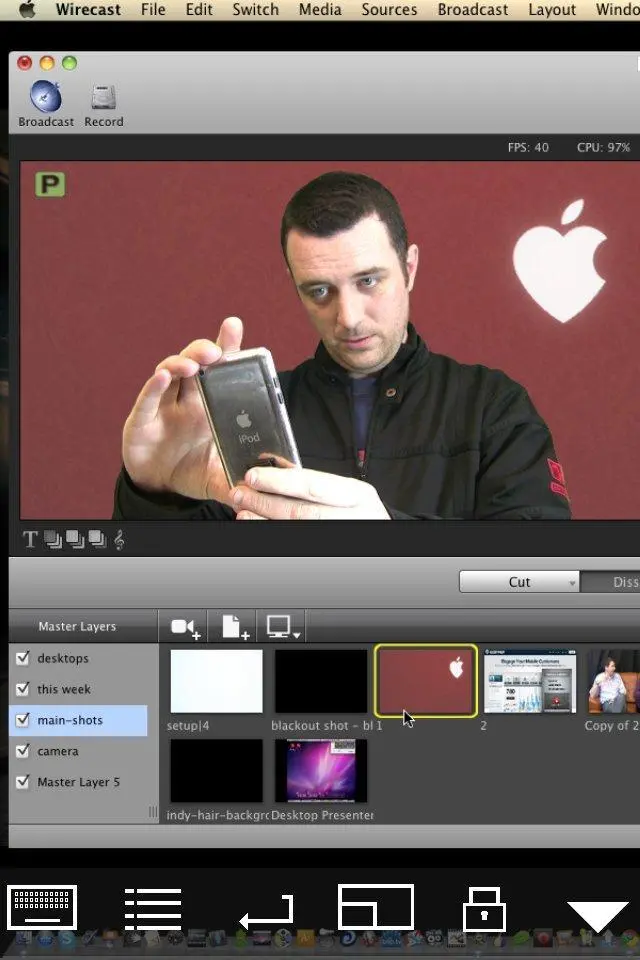The width and height of the screenshot is (640, 960).
Task: Click the live preview video area
Action: [329, 340]
